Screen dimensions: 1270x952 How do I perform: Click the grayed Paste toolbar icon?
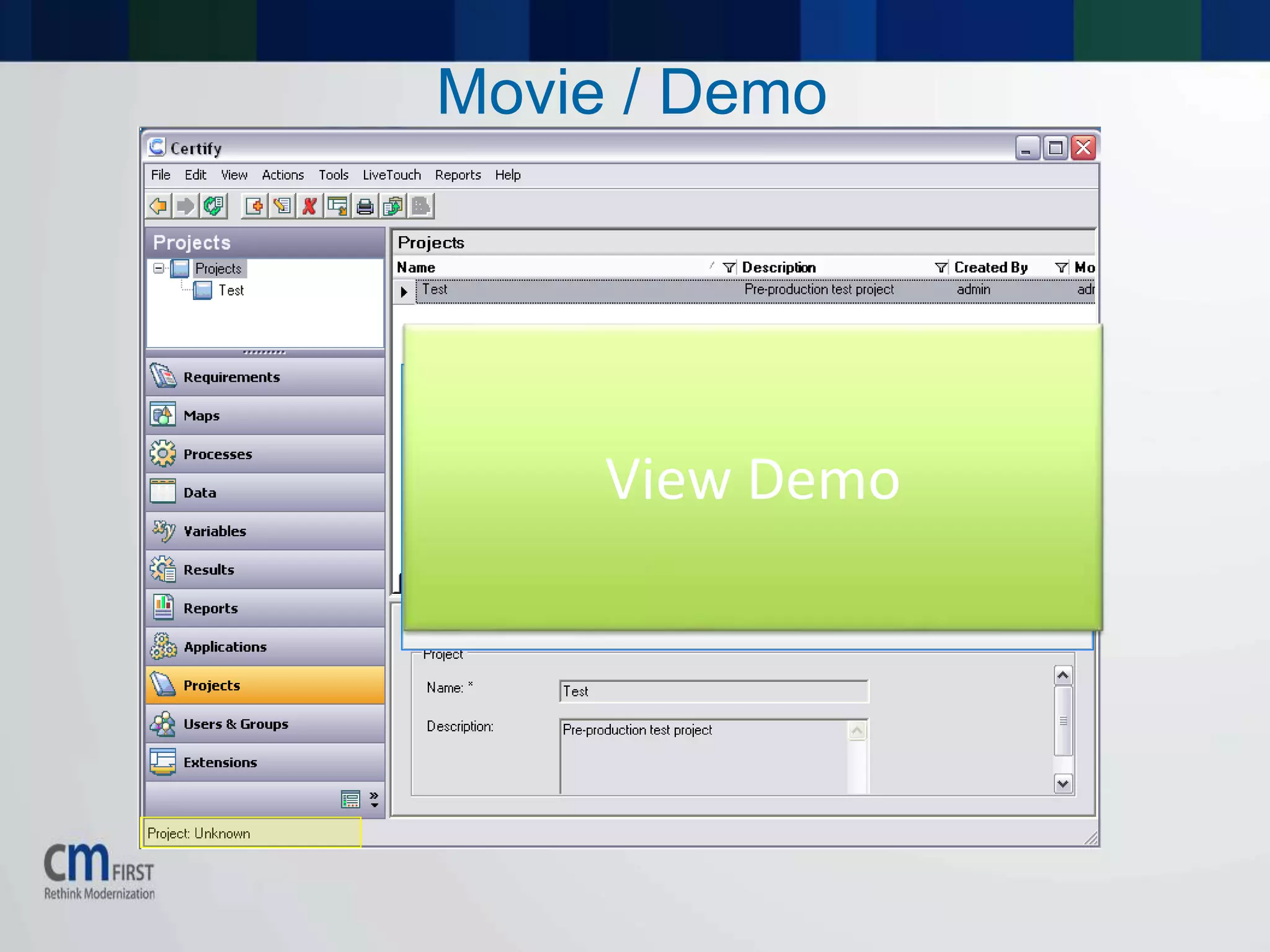coord(420,206)
